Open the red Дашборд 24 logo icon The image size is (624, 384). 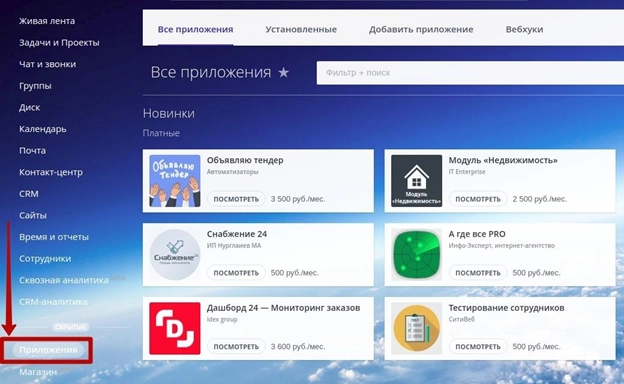175,328
